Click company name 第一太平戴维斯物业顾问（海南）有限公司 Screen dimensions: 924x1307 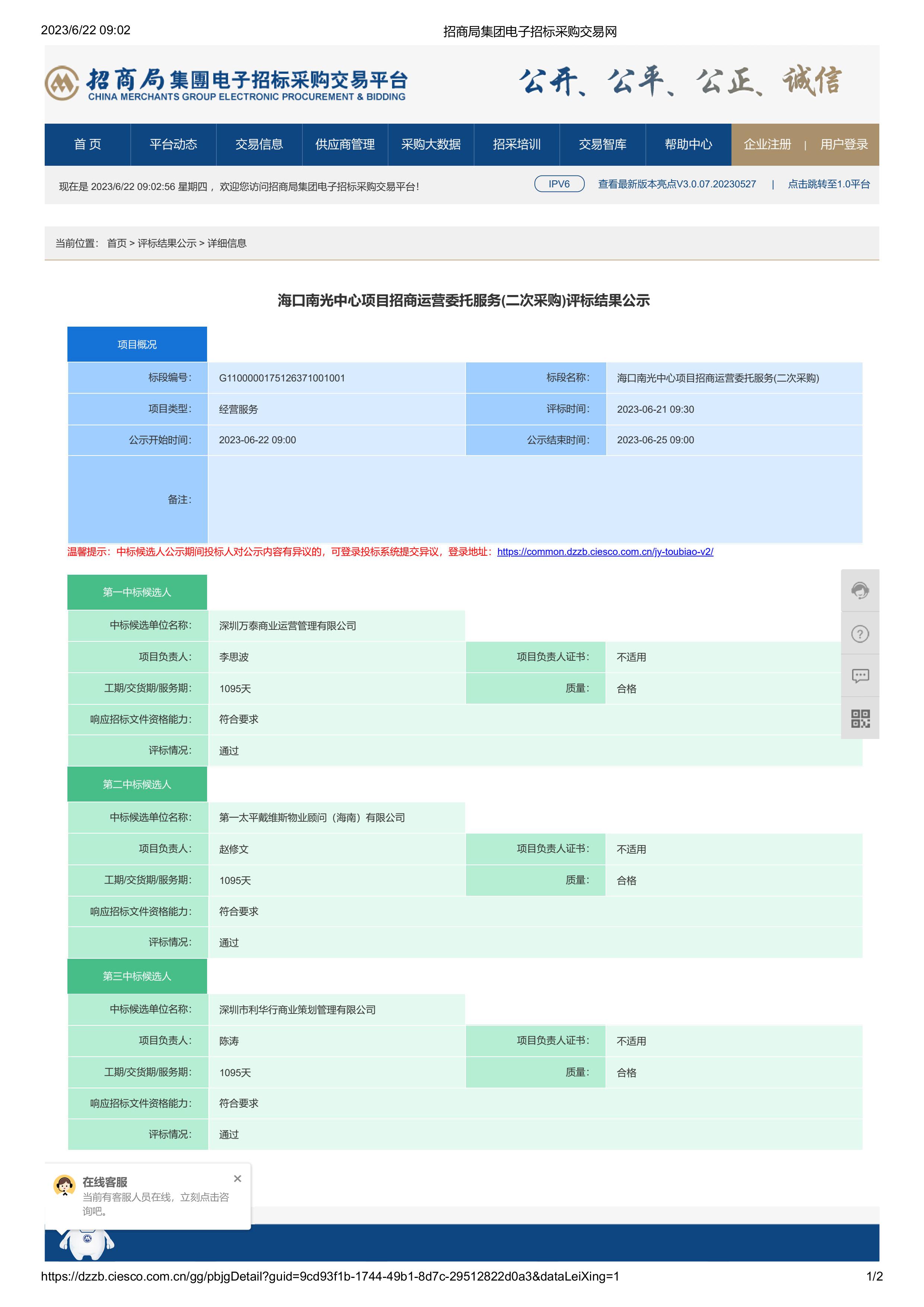tap(312, 818)
